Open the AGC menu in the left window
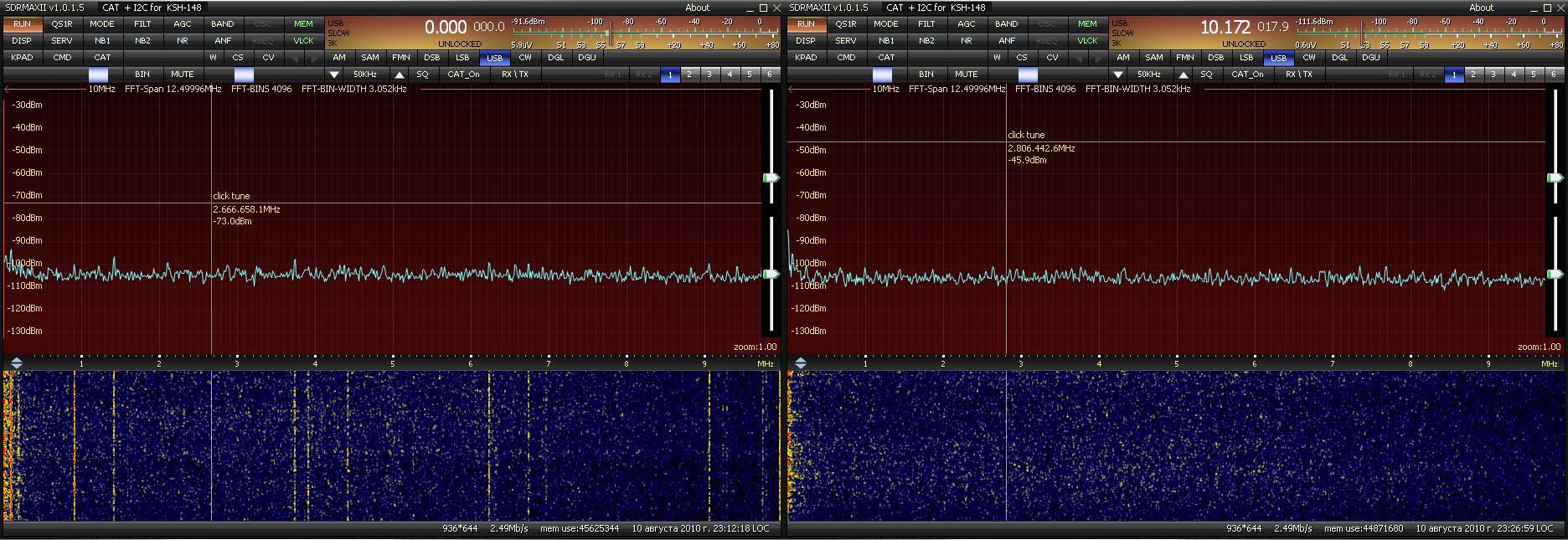 [x=183, y=24]
